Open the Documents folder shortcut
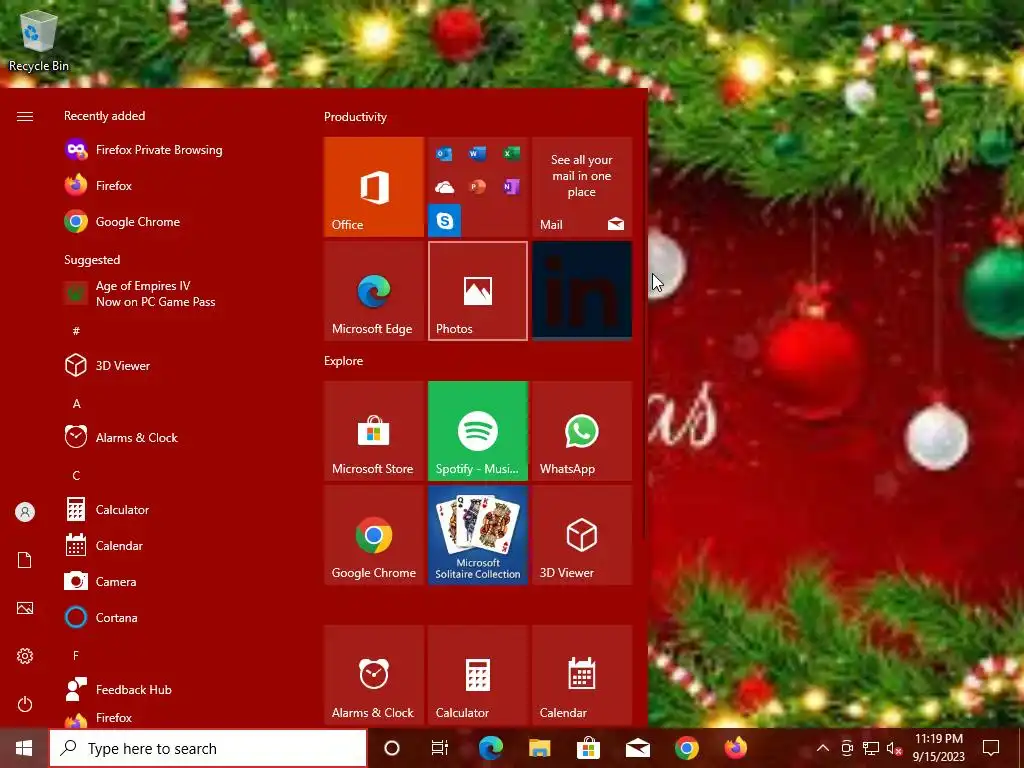This screenshot has height=768, width=1024. tap(25, 560)
